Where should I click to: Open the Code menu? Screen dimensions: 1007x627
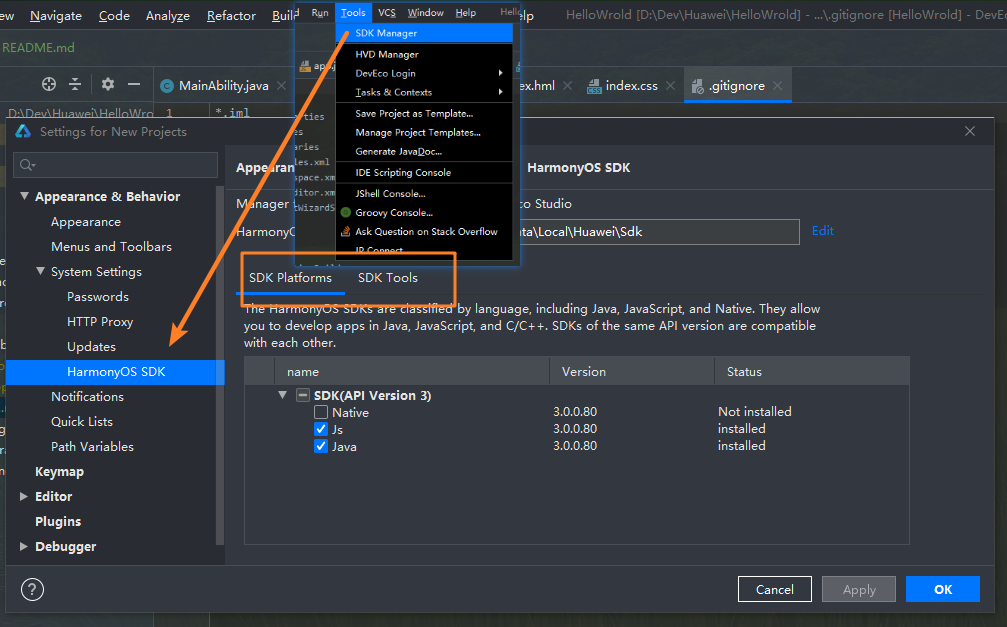click(114, 15)
